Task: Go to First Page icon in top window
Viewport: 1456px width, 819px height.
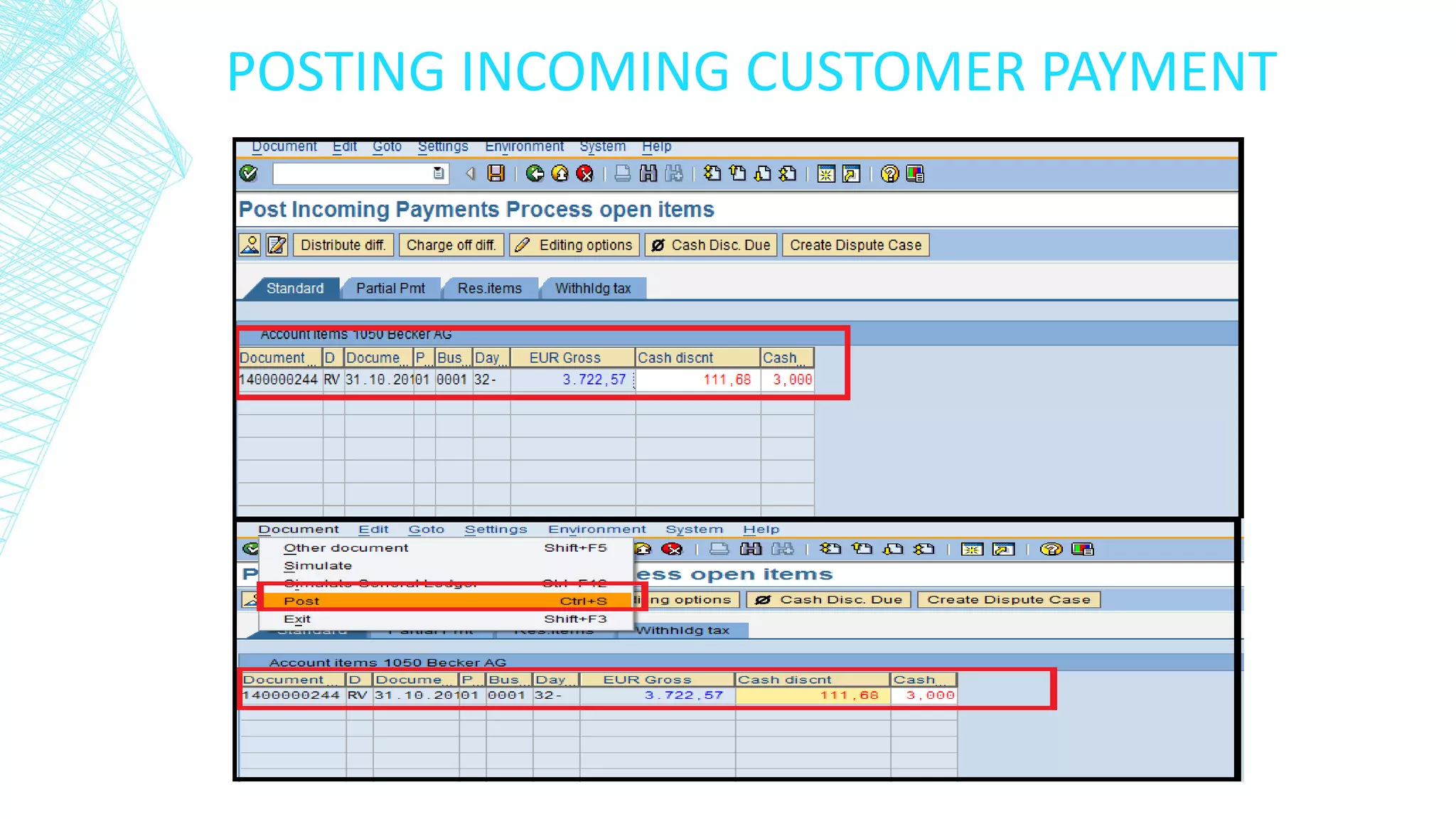Action: [712, 173]
